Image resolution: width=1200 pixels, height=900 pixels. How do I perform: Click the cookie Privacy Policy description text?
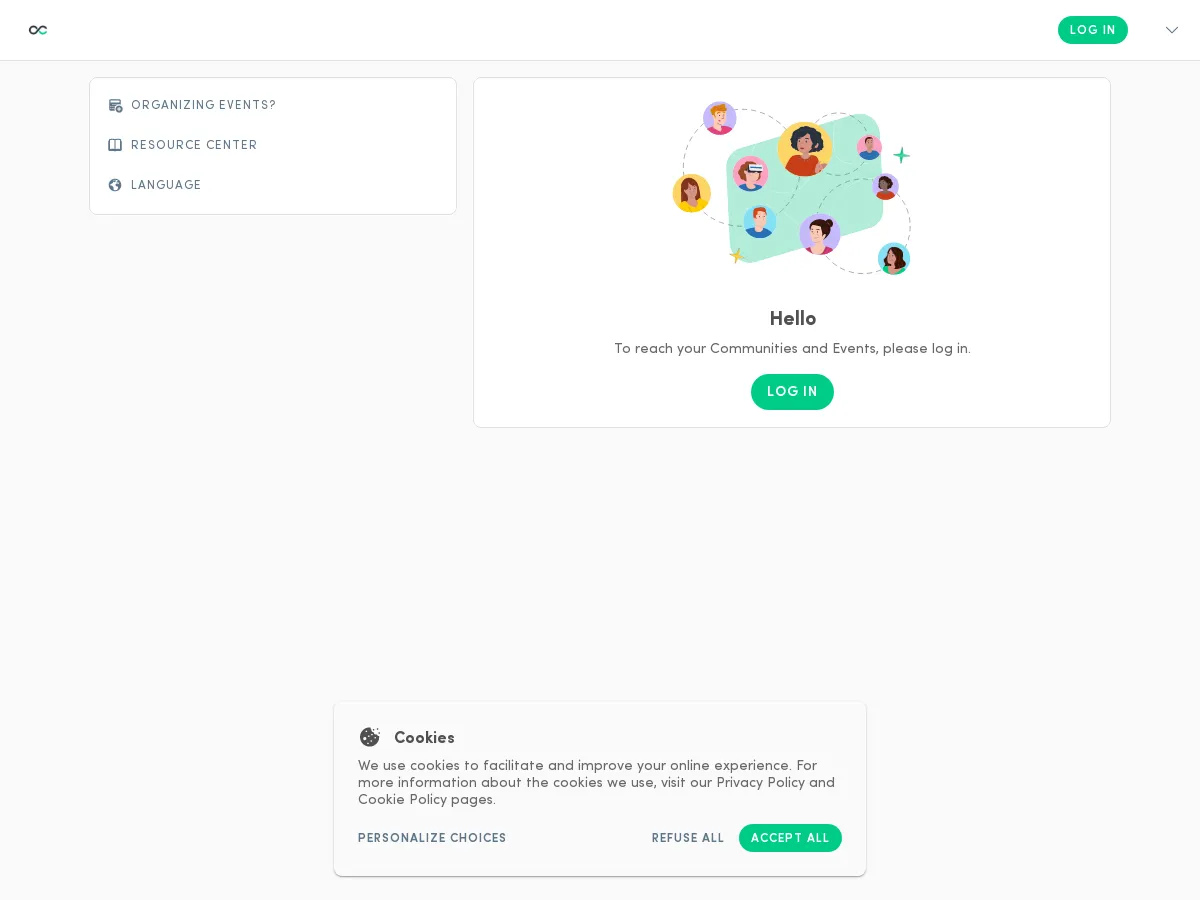tap(596, 783)
